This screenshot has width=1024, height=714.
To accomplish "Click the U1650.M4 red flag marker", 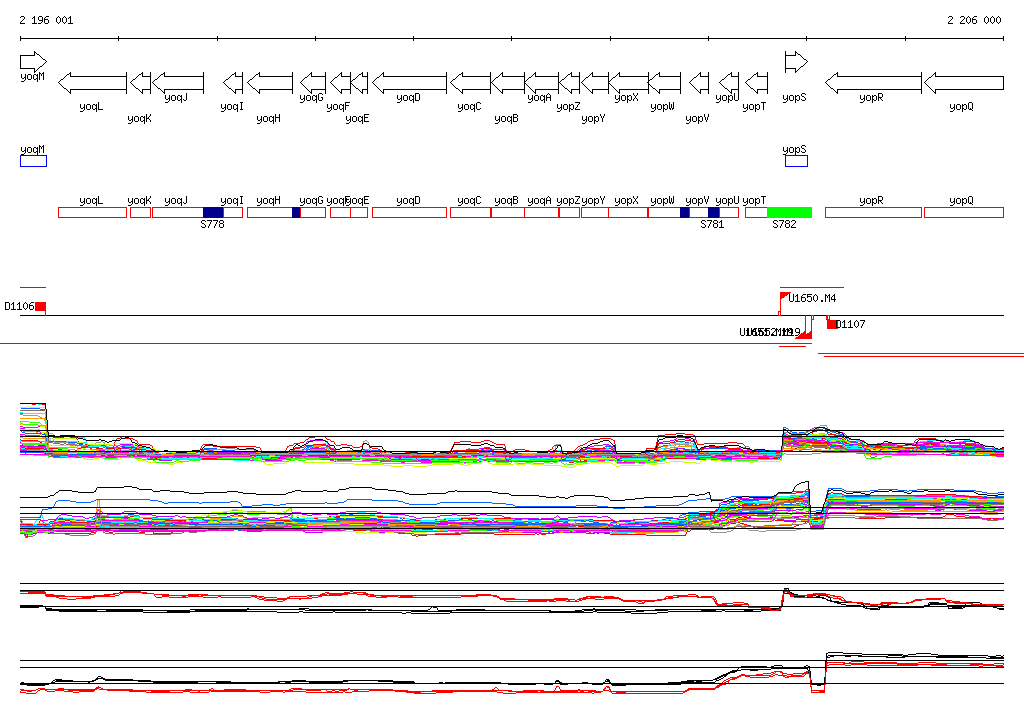I will 784,297.
